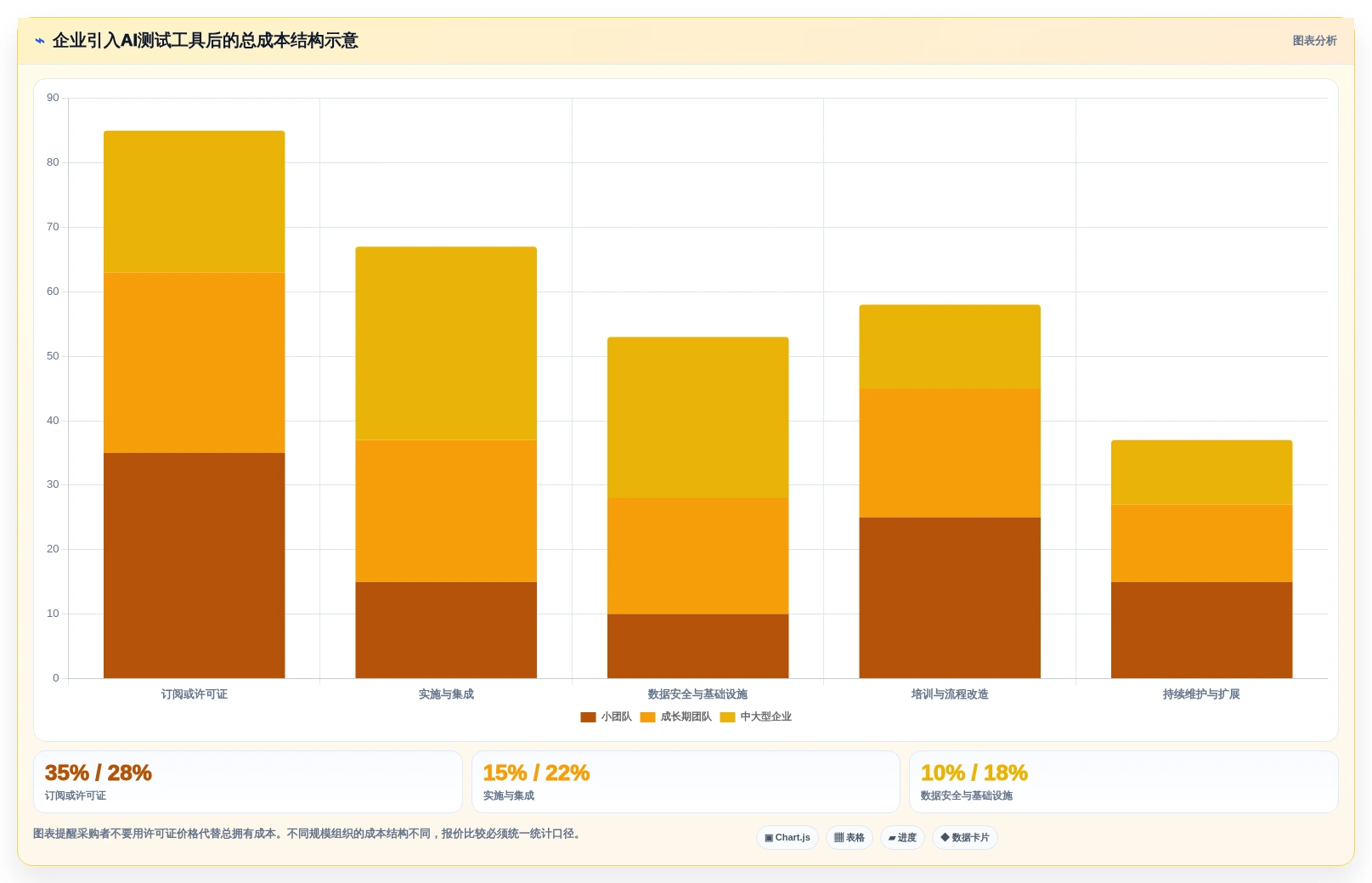The width and height of the screenshot is (1372, 883).
Task: Click the 成长期团队 segment of the 培训与流程改造 bar
Action: coord(950,453)
